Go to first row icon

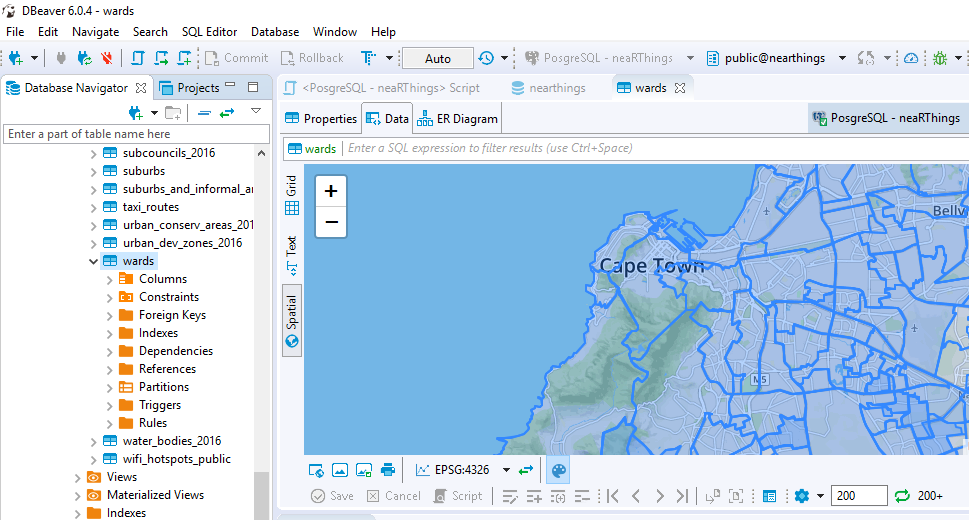tap(613, 496)
